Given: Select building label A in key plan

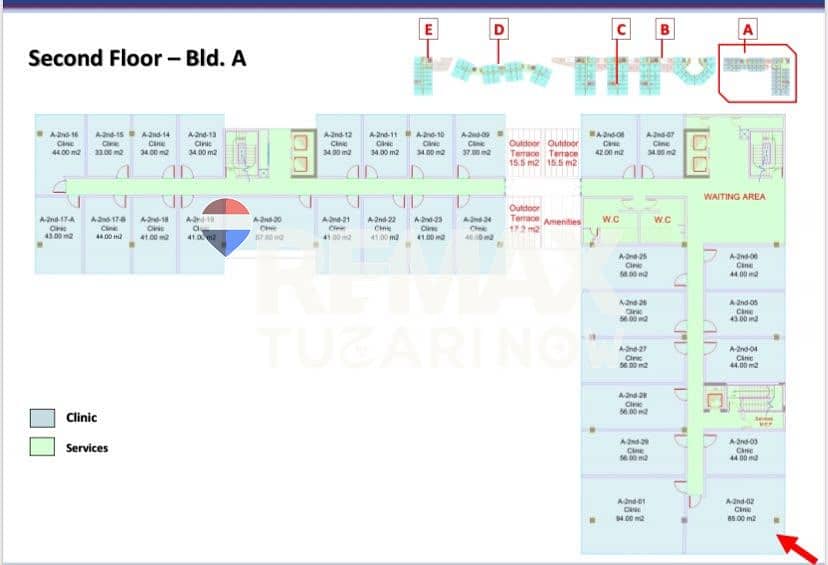Looking at the screenshot, I should tap(747, 30).
